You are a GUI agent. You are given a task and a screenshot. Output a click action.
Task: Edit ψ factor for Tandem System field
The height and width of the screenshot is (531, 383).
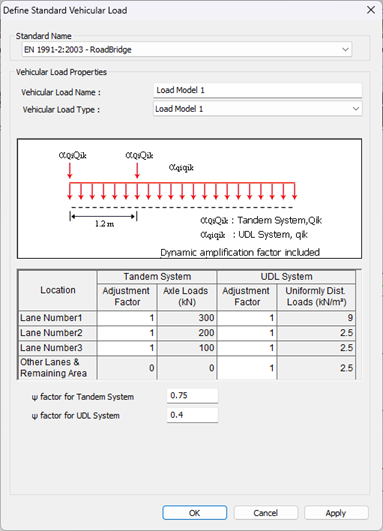pos(192,396)
